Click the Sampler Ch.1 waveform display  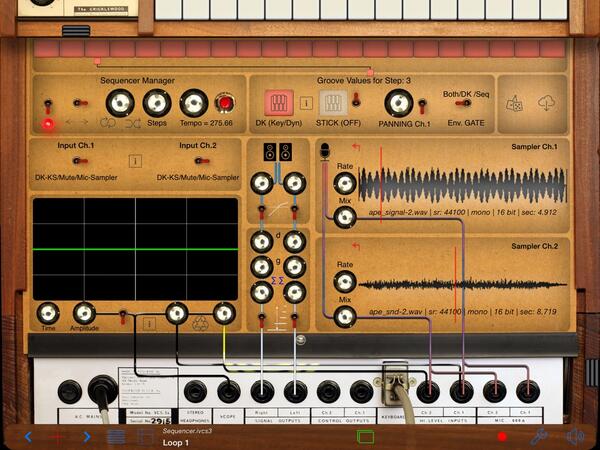(x=463, y=185)
